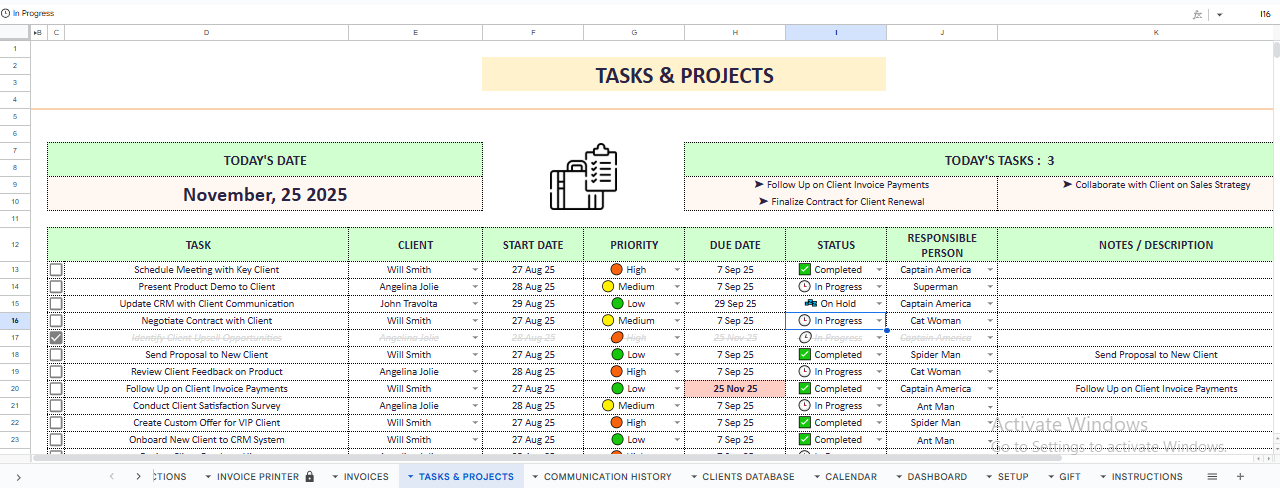The height and width of the screenshot is (488, 1280).
Task: Click the briefcase and clipboard image
Action: 584,177
